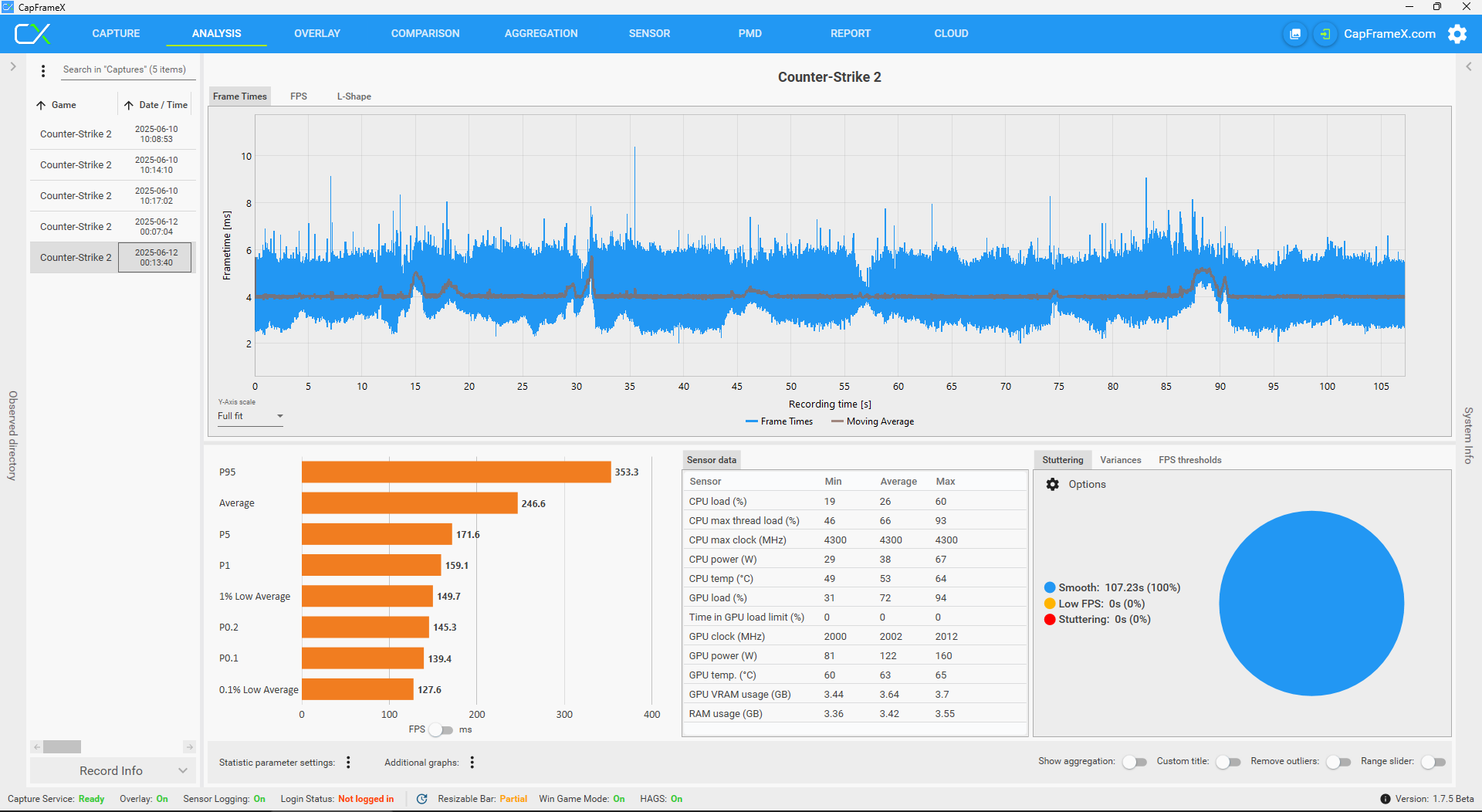The width and height of the screenshot is (1482, 812).
Task: Switch graph to L-Shape tab
Action: pos(354,96)
